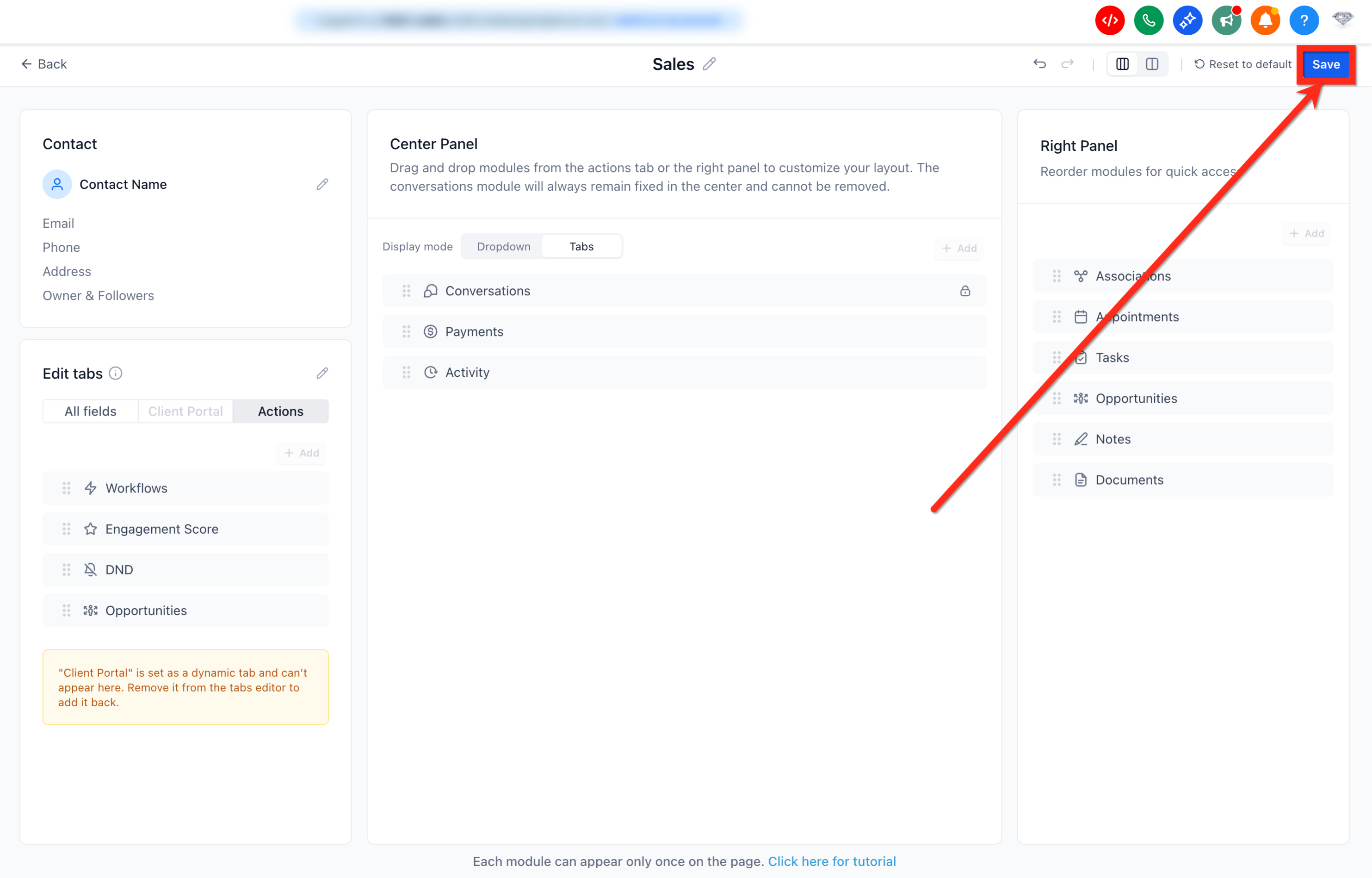
Task: Click the Associations drag handle
Action: 1057,276
